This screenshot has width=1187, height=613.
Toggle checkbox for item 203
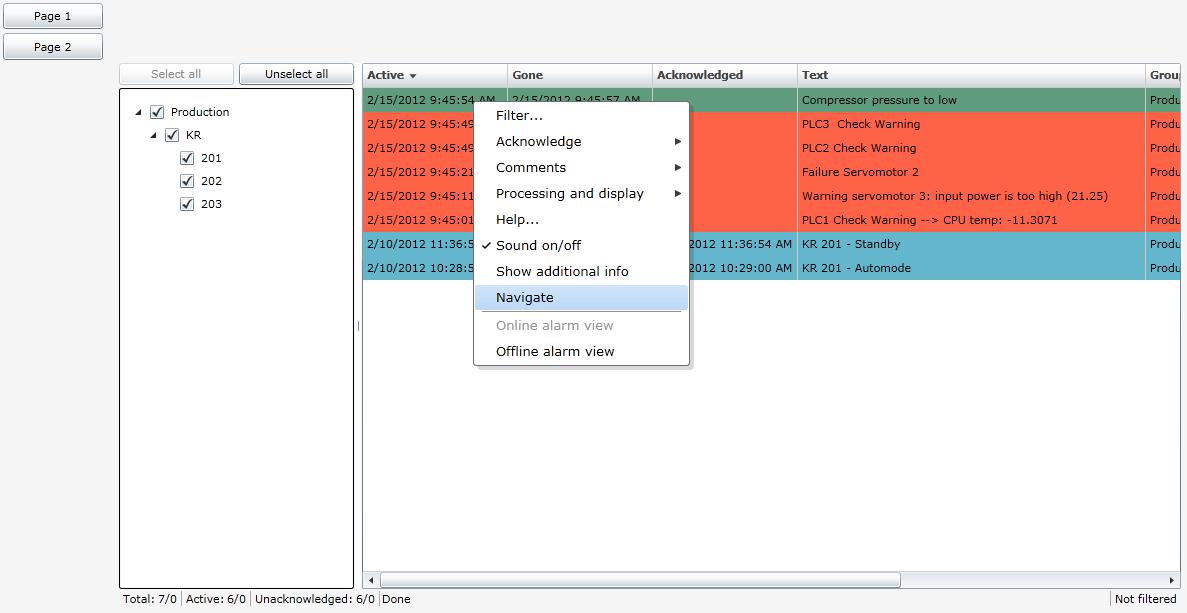[187, 204]
